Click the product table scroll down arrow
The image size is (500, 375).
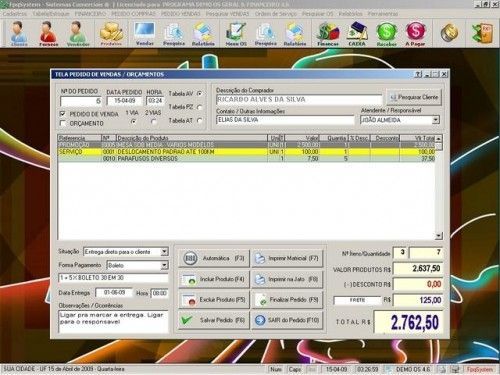(x=439, y=236)
